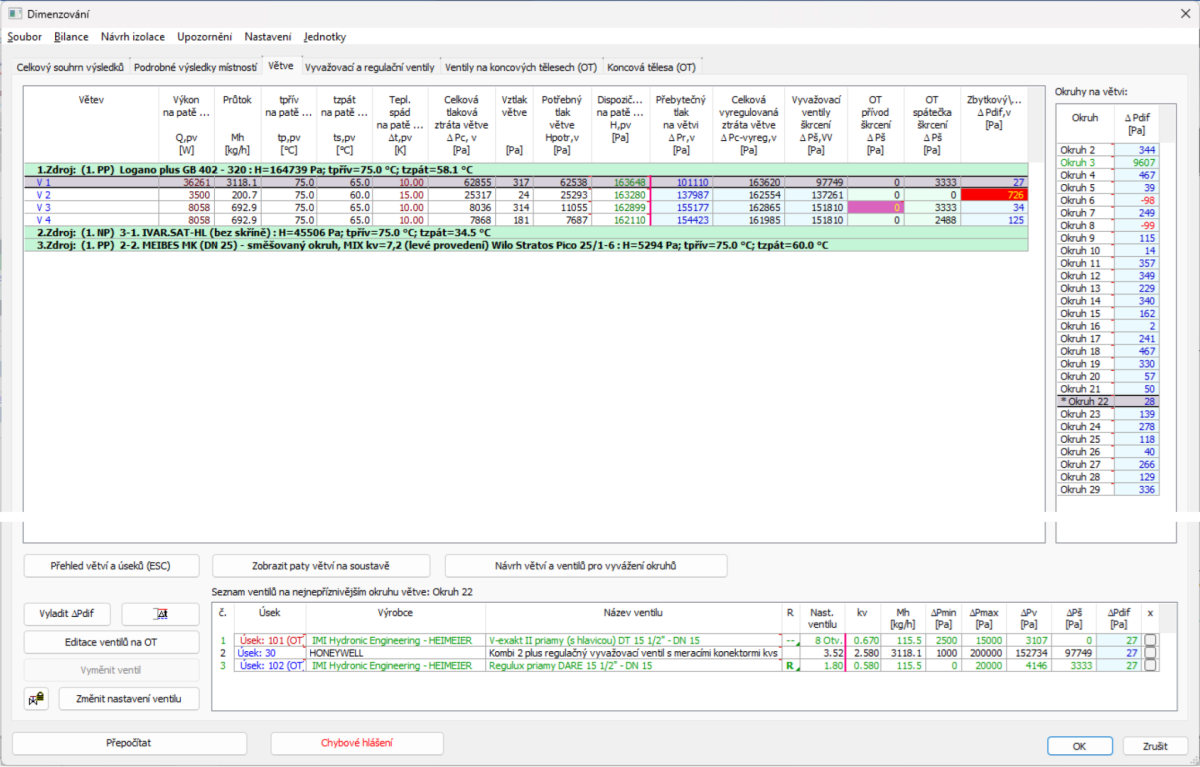Open the Bilance menu
The height and width of the screenshot is (767, 1200).
click(71, 37)
